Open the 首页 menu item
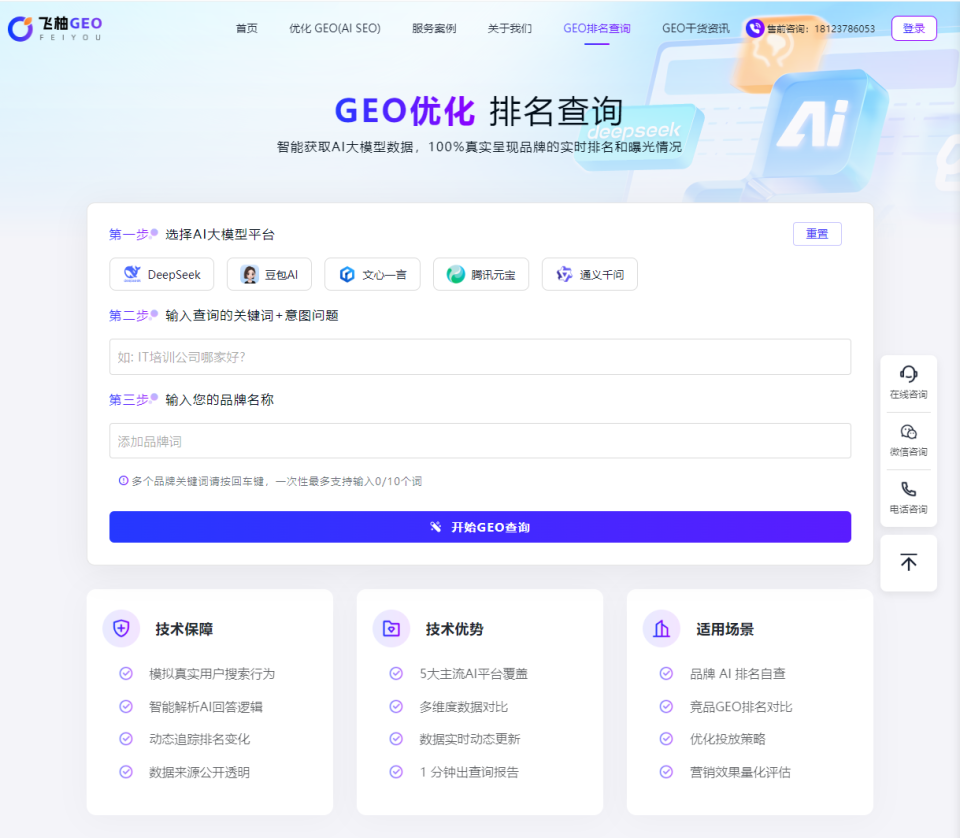 click(246, 28)
